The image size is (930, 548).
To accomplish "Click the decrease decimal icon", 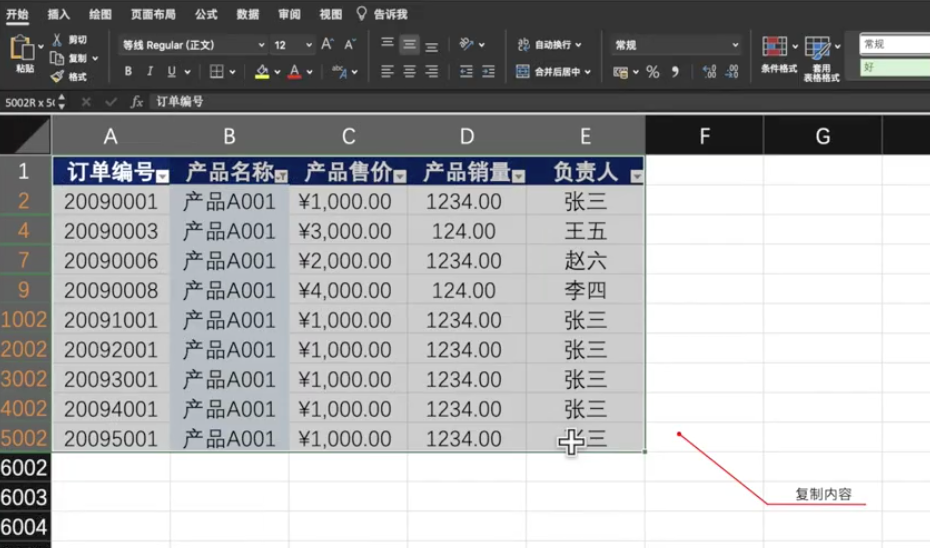I will [732, 72].
